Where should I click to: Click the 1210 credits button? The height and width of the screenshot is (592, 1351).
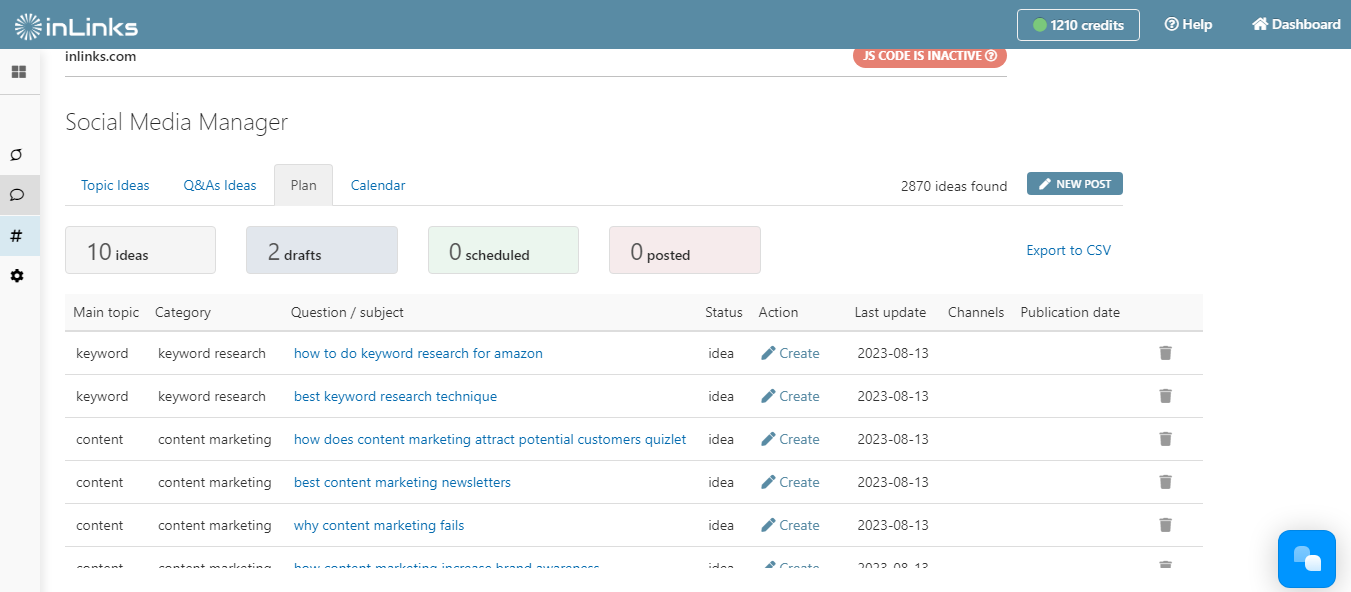pyautogui.click(x=1078, y=25)
